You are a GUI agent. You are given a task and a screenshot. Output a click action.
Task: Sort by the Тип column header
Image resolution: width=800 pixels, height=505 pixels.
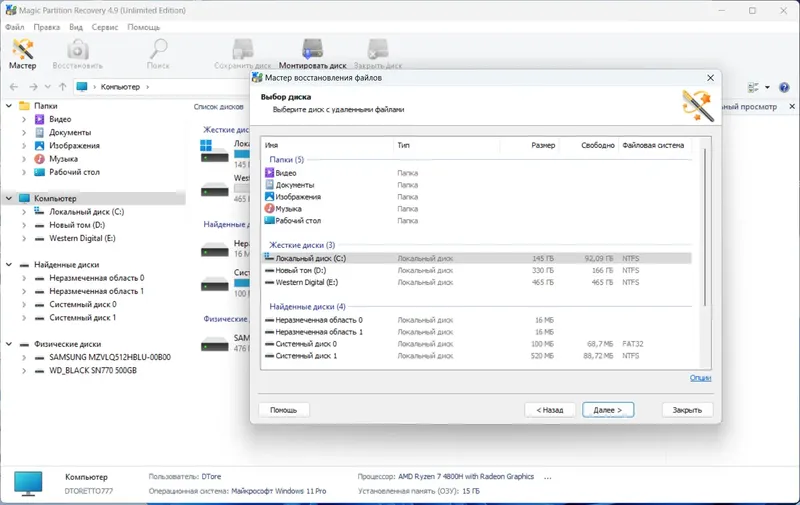pyautogui.click(x=447, y=145)
